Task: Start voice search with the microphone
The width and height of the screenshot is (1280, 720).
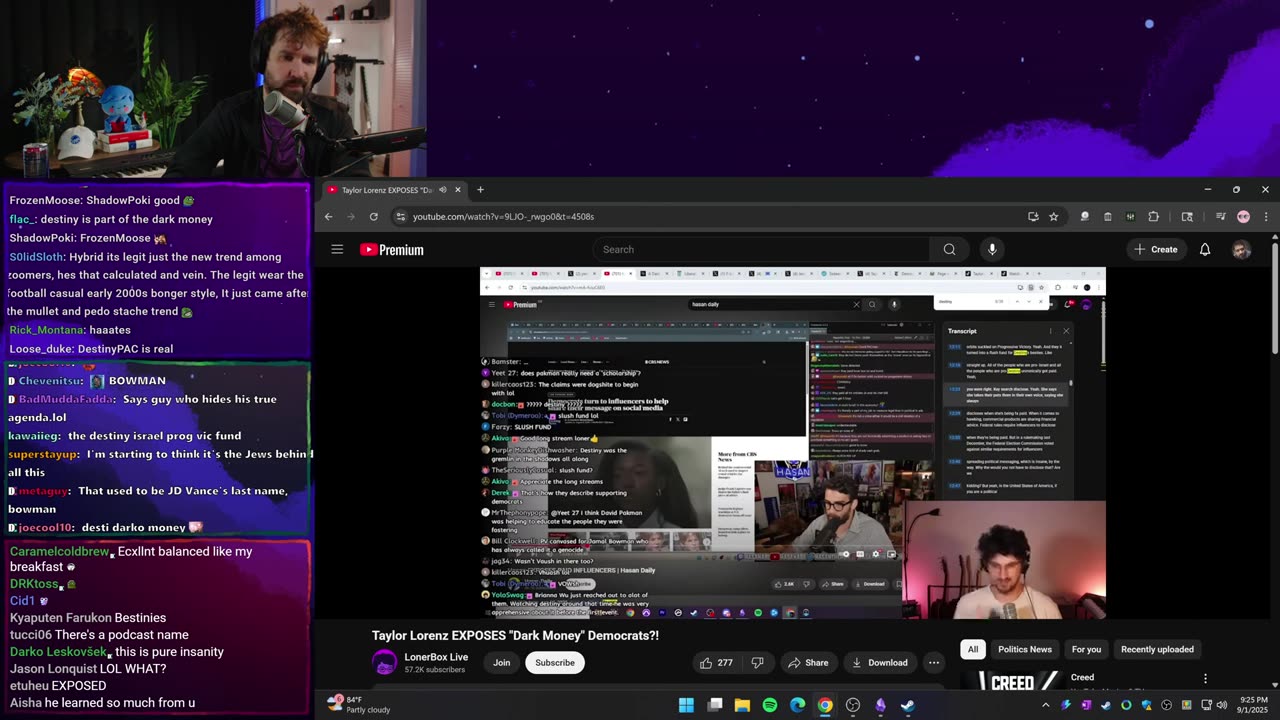Action: point(992,249)
